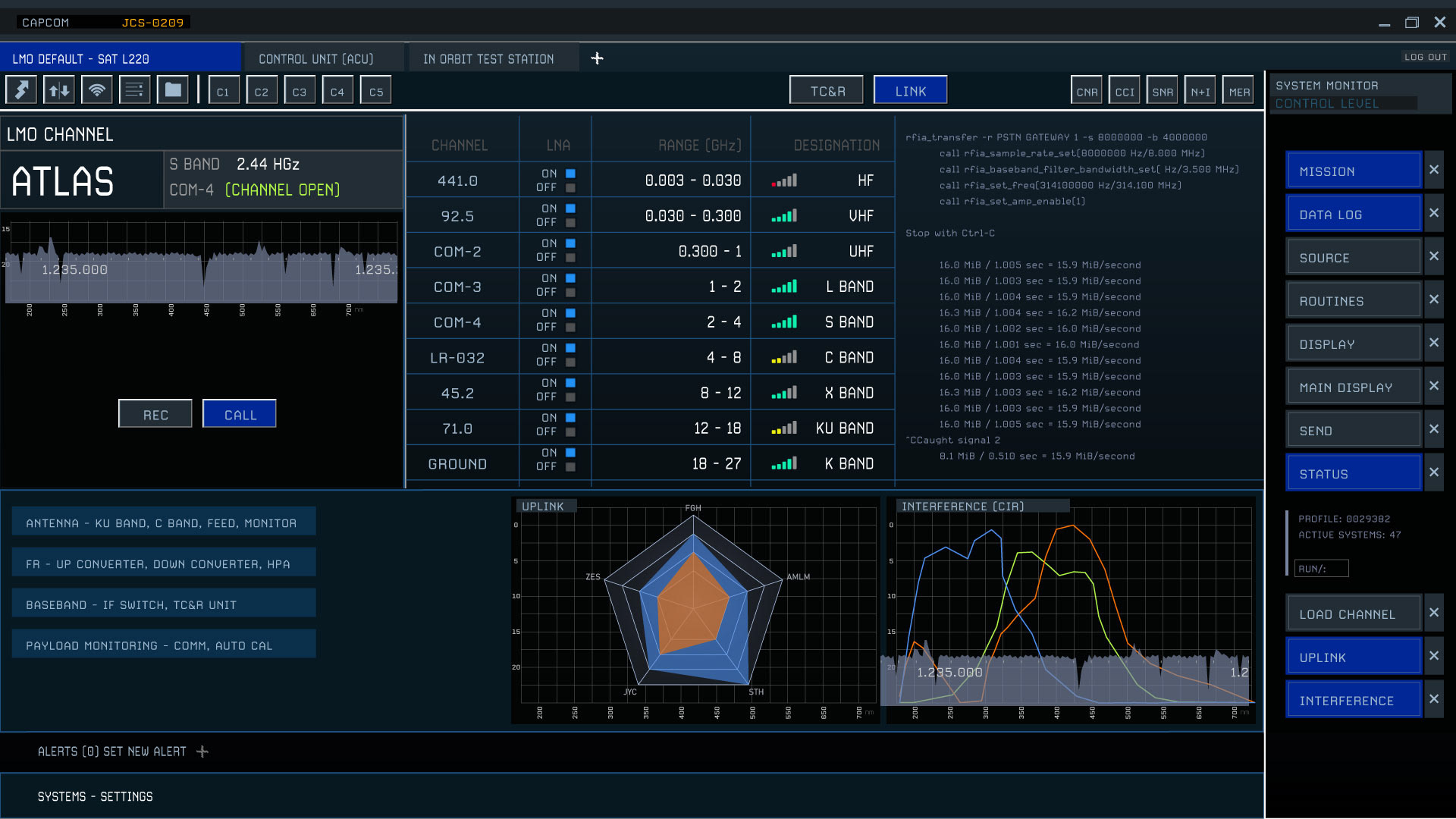Switch to Control Unit (ACU) tab
Screen dimensions: 1456x819
click(x=316, y=59)
